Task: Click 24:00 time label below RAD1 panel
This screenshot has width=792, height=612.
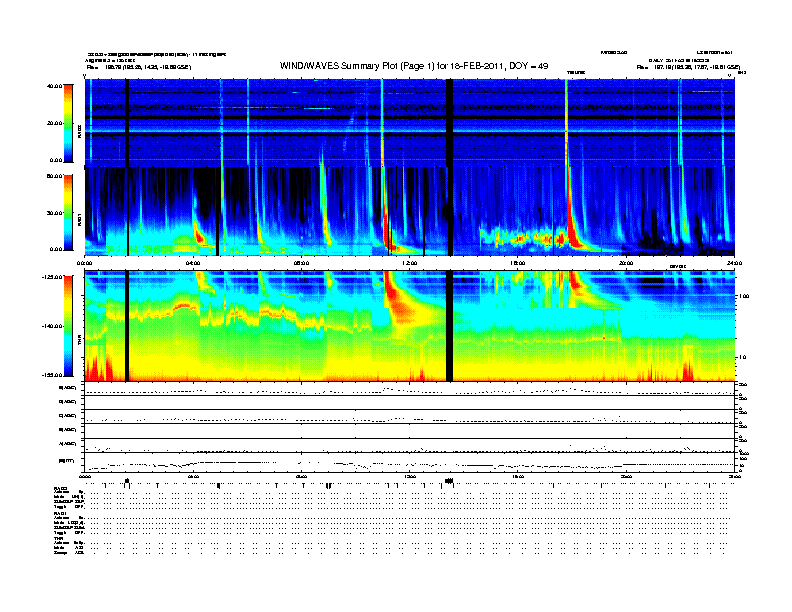Action: coord(734,263)
